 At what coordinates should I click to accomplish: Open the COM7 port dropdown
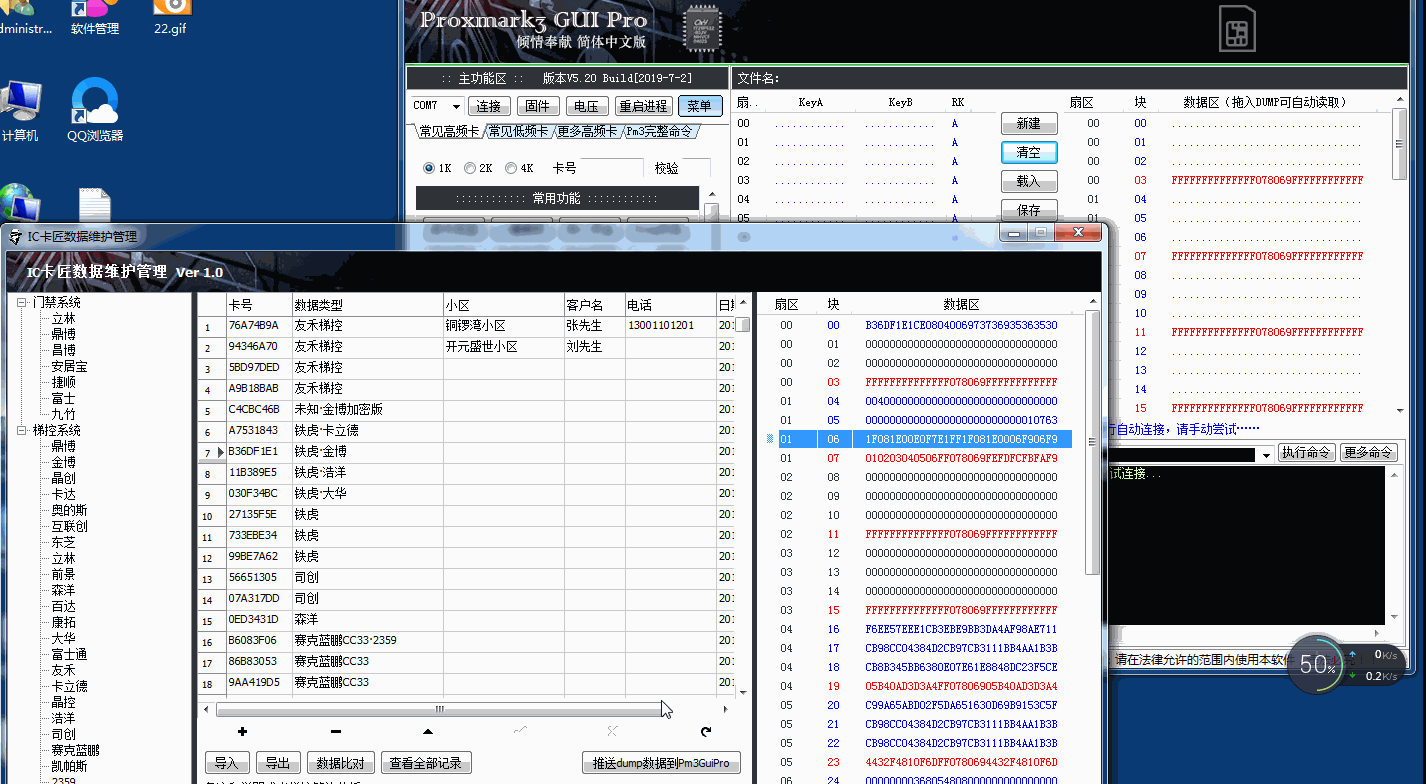pos(456,106)
